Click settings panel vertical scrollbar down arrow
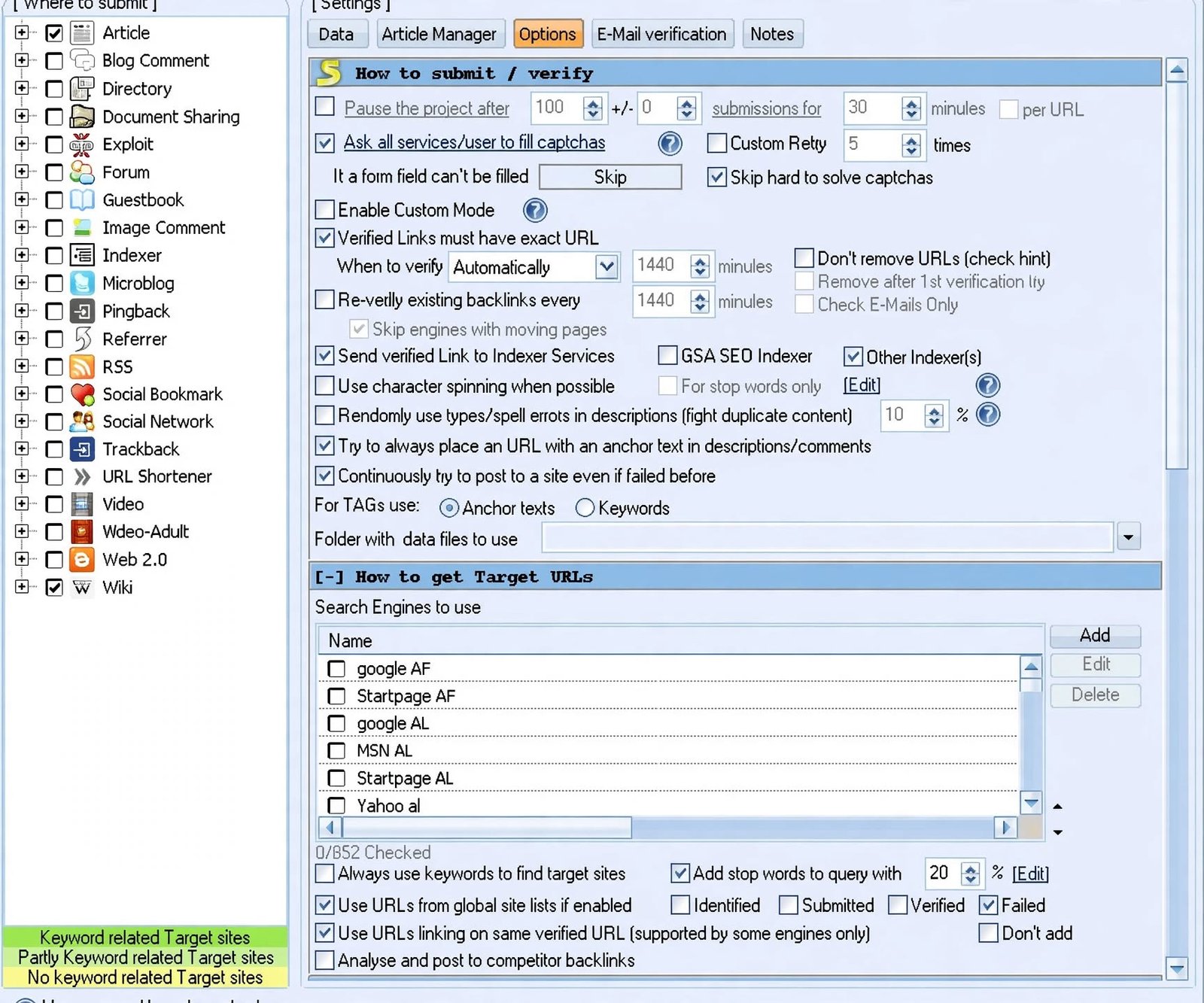 coord(1177,969)
